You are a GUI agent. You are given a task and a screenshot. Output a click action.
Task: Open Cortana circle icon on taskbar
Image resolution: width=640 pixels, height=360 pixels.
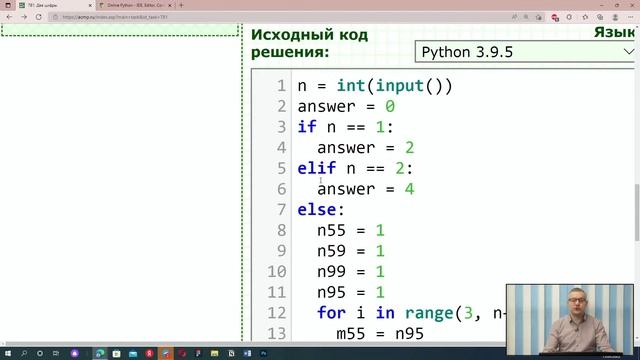pos(40,353)
